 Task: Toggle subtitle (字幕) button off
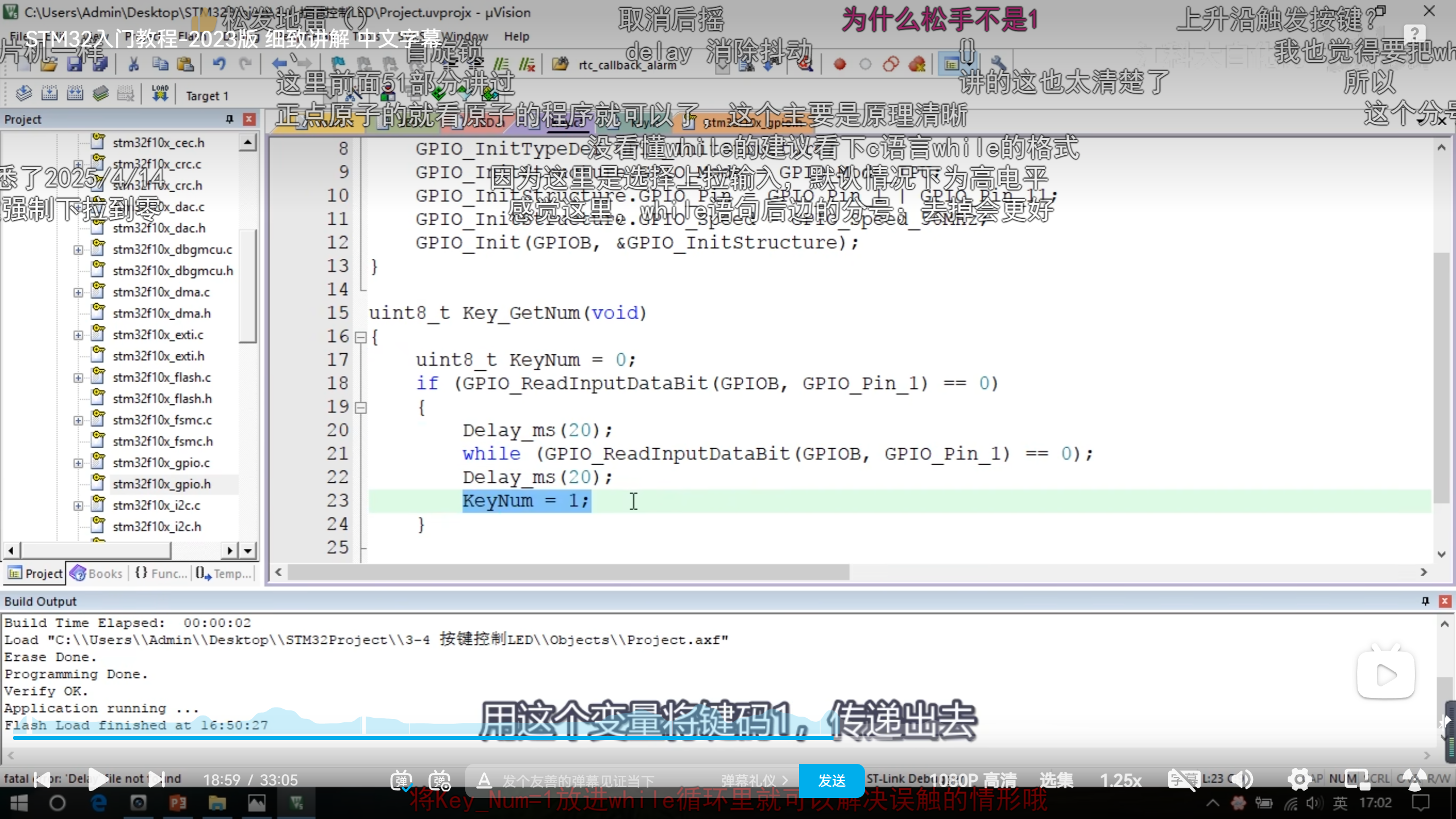1183,780
